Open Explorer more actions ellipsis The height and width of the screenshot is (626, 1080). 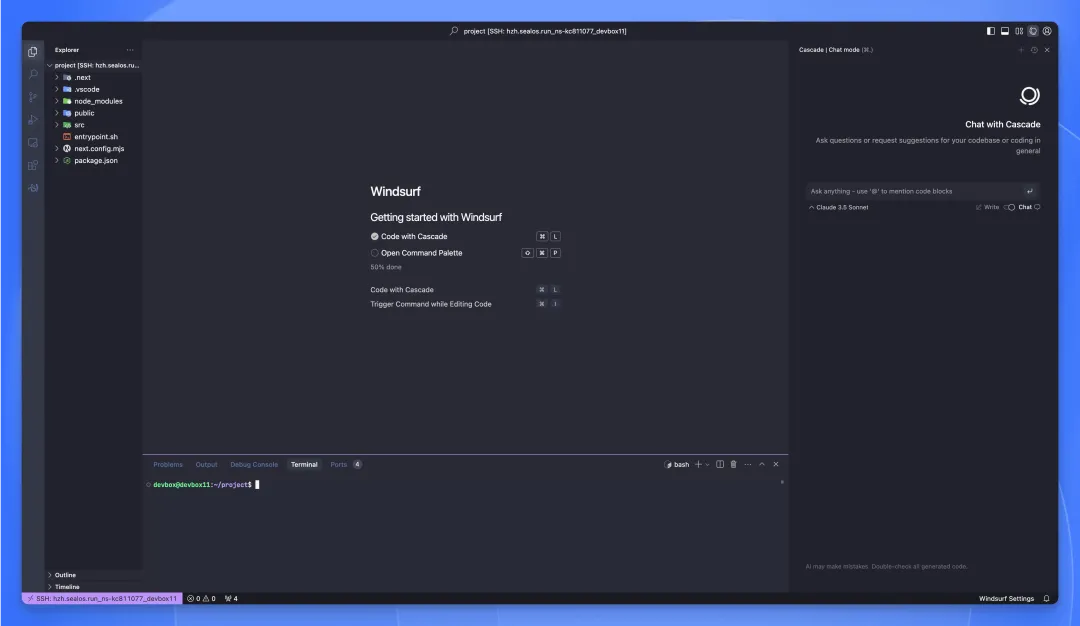pos(130,50)
